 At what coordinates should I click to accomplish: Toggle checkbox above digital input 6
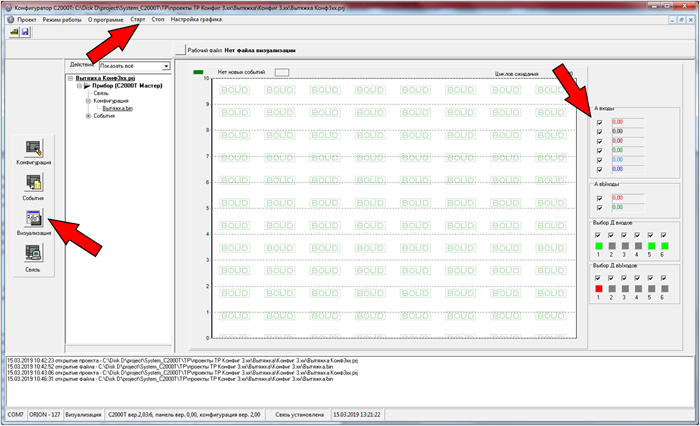[x=664, y=235]
